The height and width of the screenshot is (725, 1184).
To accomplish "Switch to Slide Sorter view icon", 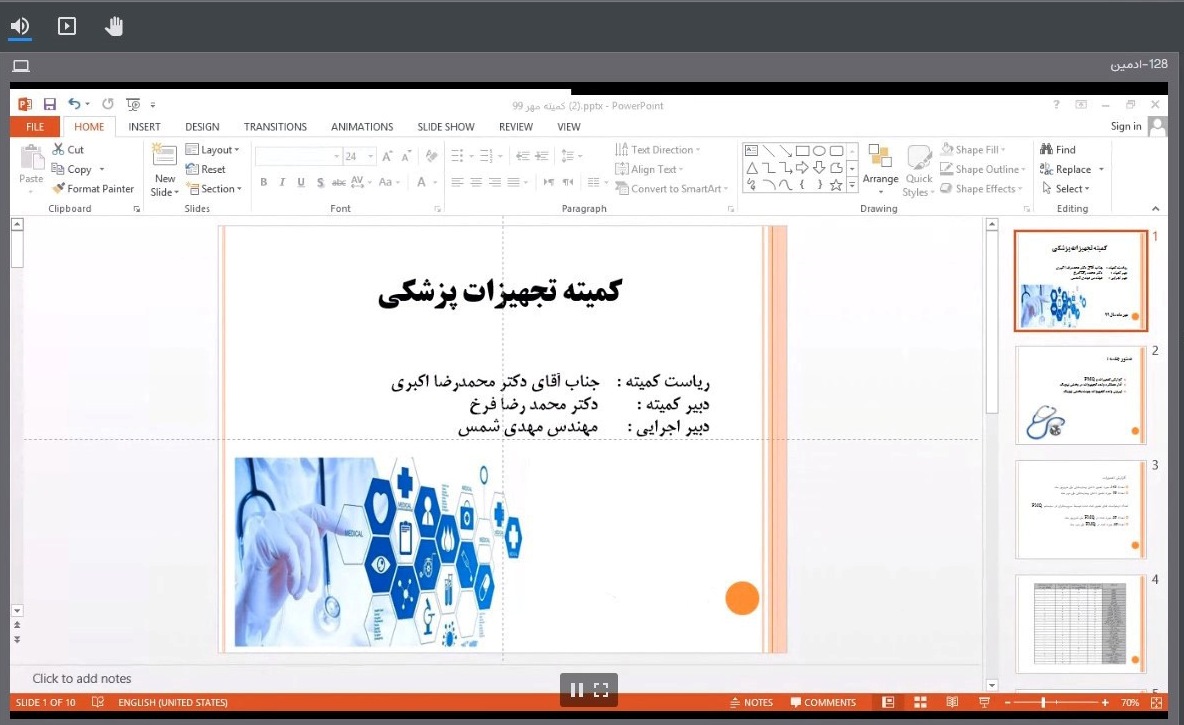I will click(920, 702).
